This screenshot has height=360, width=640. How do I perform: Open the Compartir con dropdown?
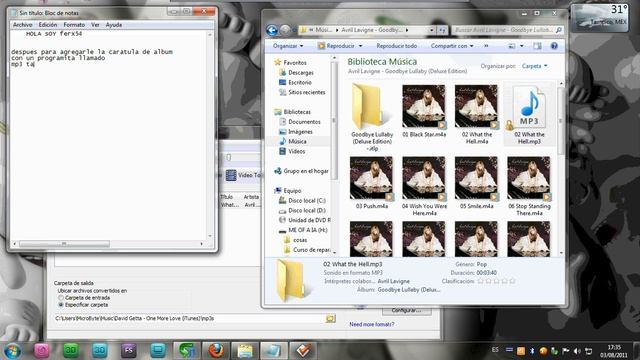pyautogui.click(x=452, y=46)
